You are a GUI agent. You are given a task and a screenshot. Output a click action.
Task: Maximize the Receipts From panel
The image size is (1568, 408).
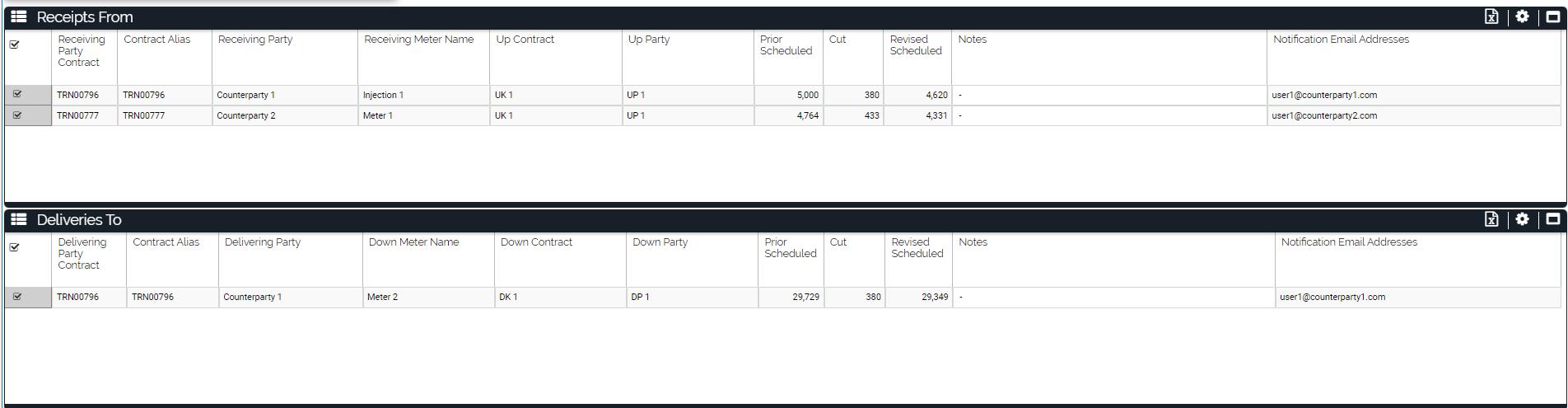(1552, 16)
